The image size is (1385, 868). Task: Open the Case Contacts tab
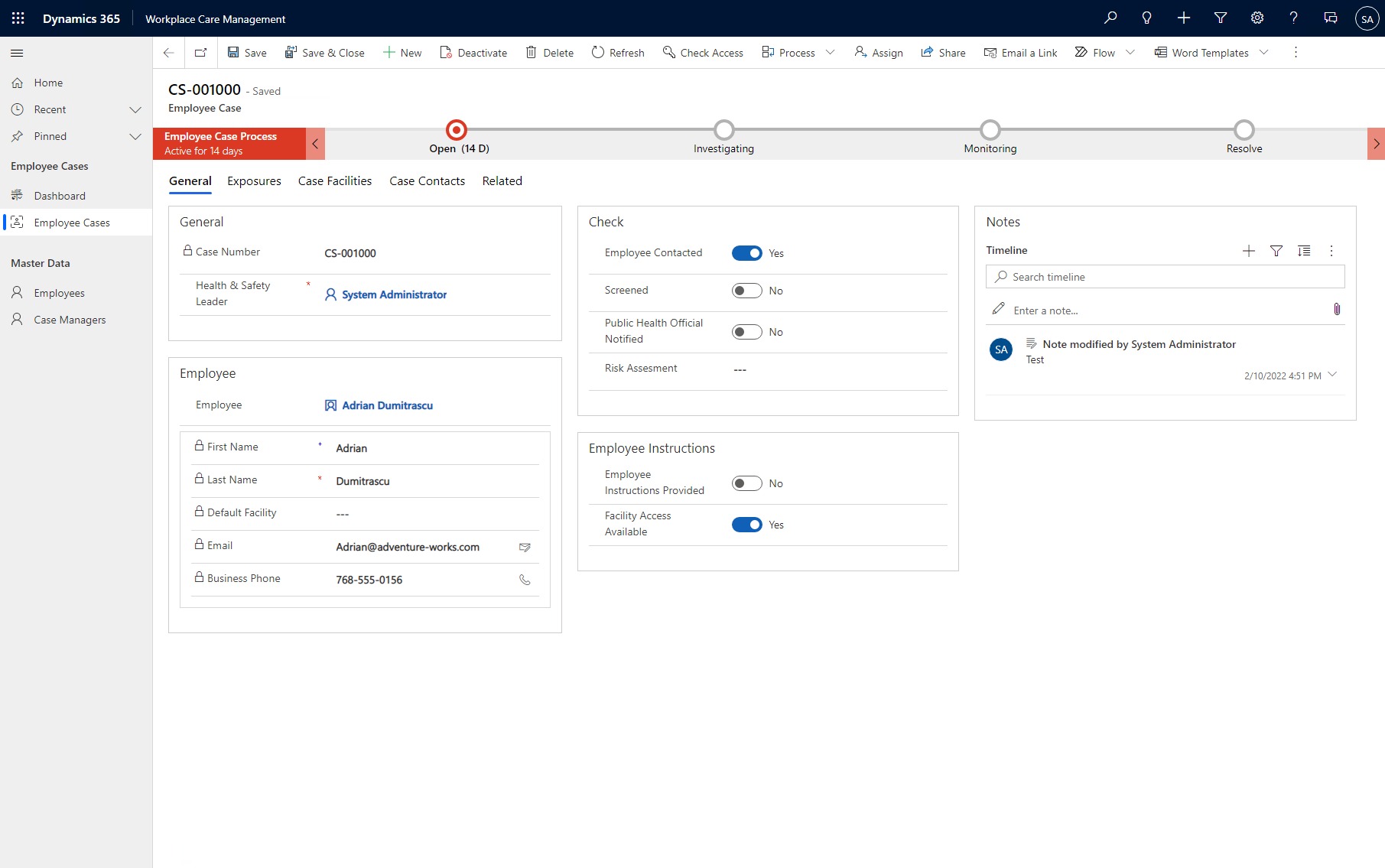click(427, 181)
